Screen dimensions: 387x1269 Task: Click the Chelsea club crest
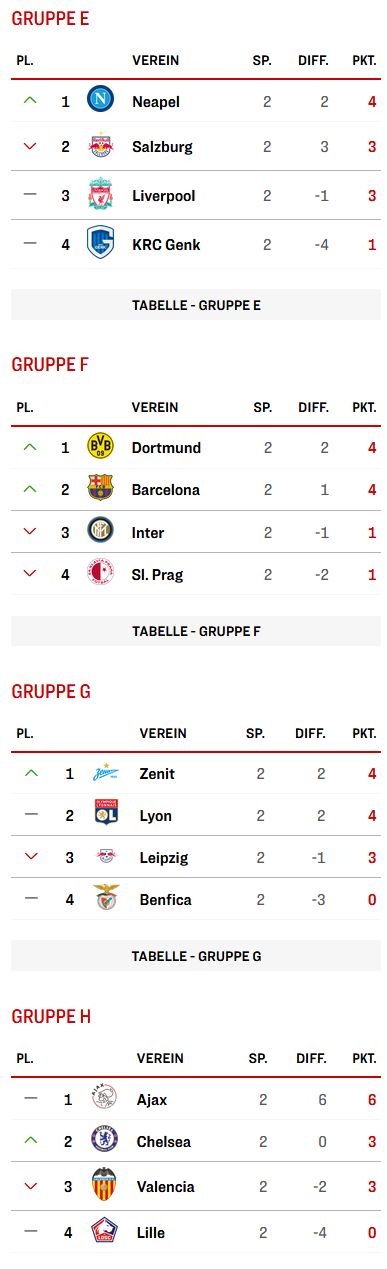tap(104, 1141)
